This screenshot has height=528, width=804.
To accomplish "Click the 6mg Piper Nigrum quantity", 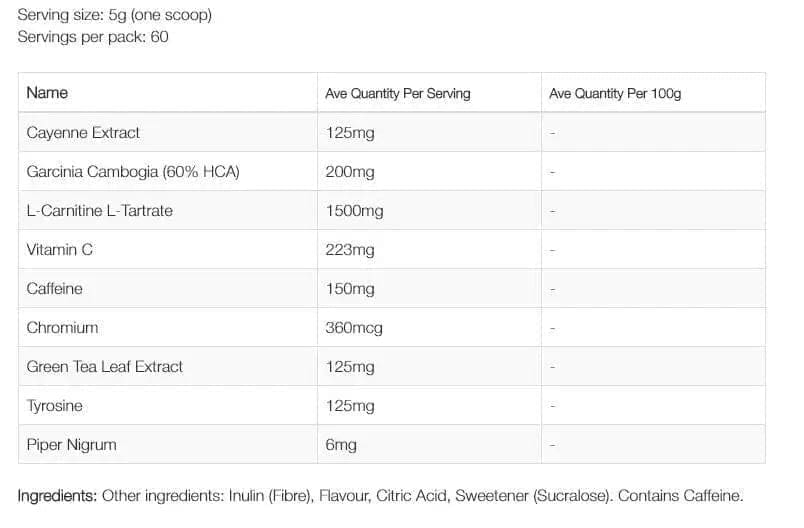I will [x=341, y=445].
